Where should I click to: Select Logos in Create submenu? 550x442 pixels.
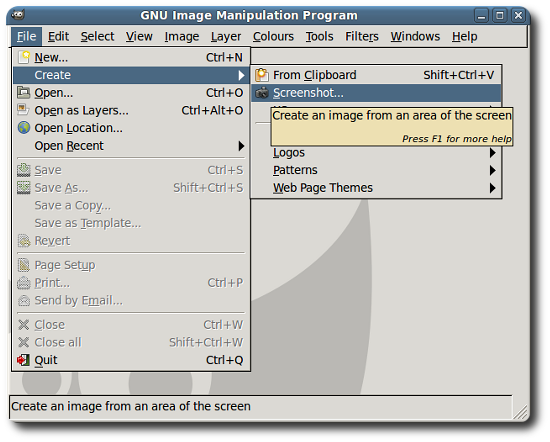click(376, 153)
